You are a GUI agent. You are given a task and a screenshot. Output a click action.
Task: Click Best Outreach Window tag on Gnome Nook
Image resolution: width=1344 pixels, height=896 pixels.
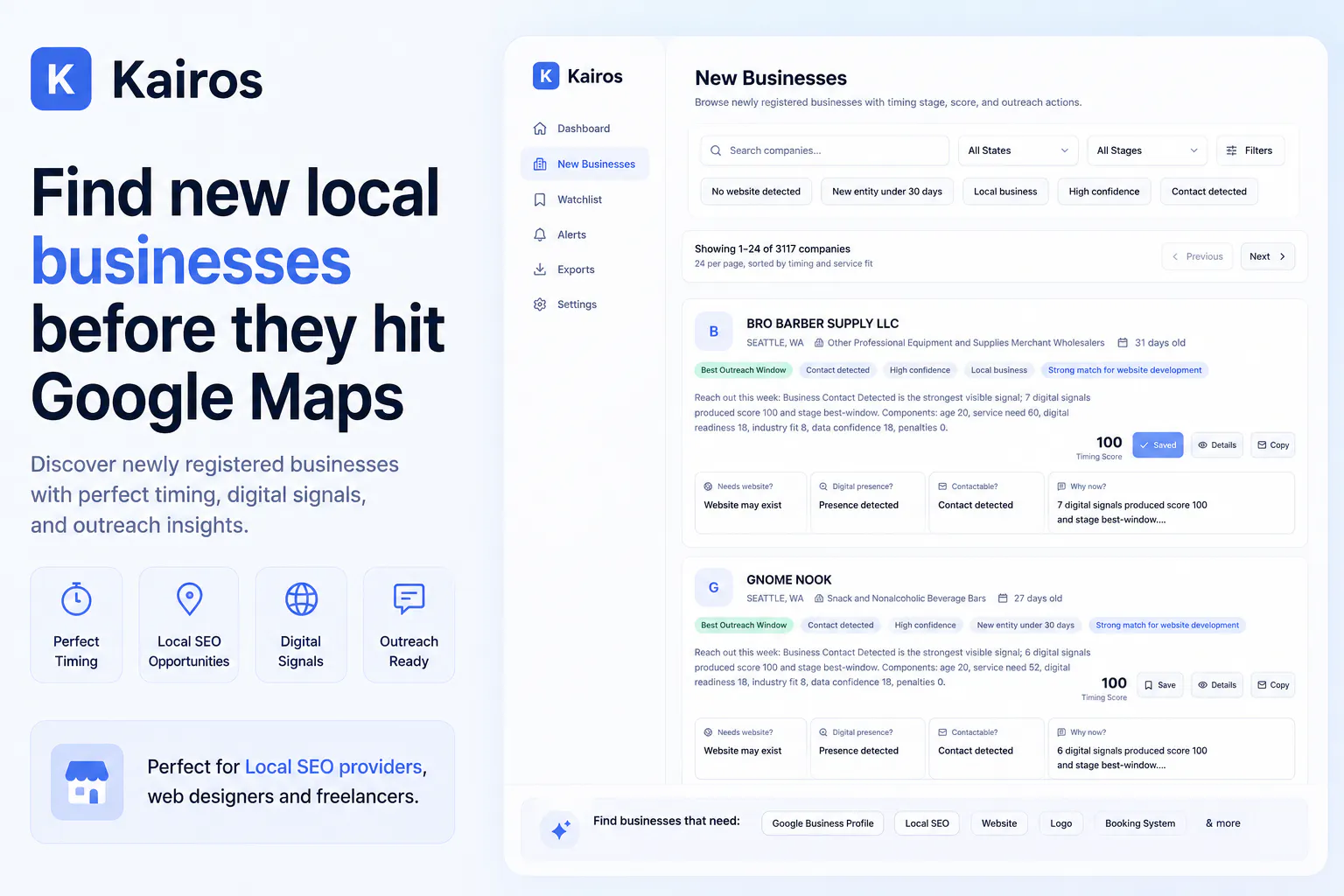coord(744,626)
